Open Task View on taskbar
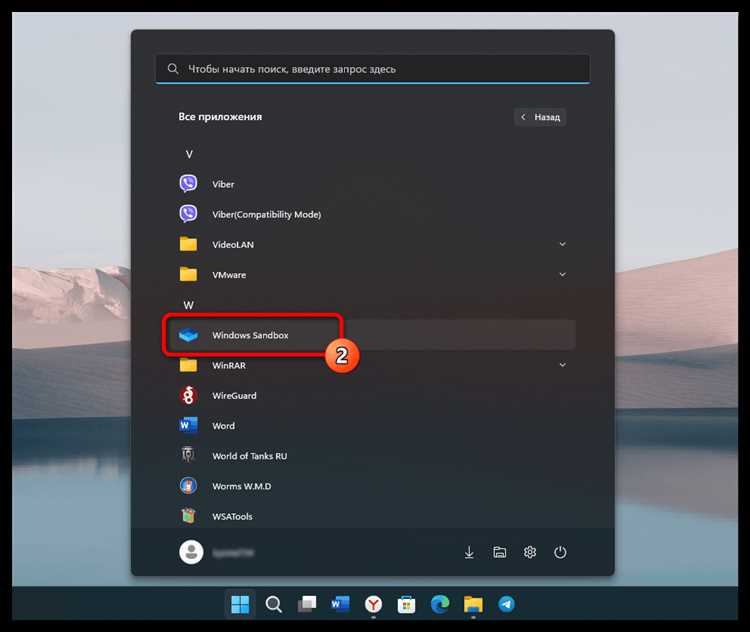The width and height of the screenshot is (750, 632). [x=307, y=604]
